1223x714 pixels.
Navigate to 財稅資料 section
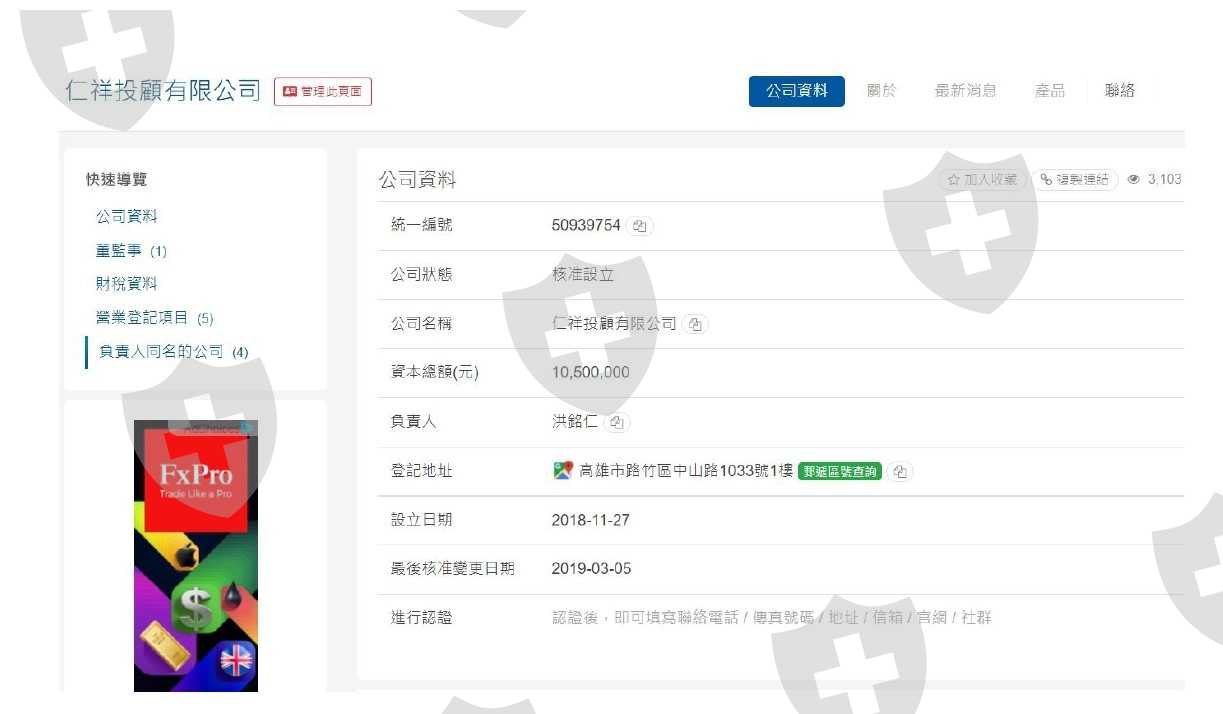coord(126,284)
